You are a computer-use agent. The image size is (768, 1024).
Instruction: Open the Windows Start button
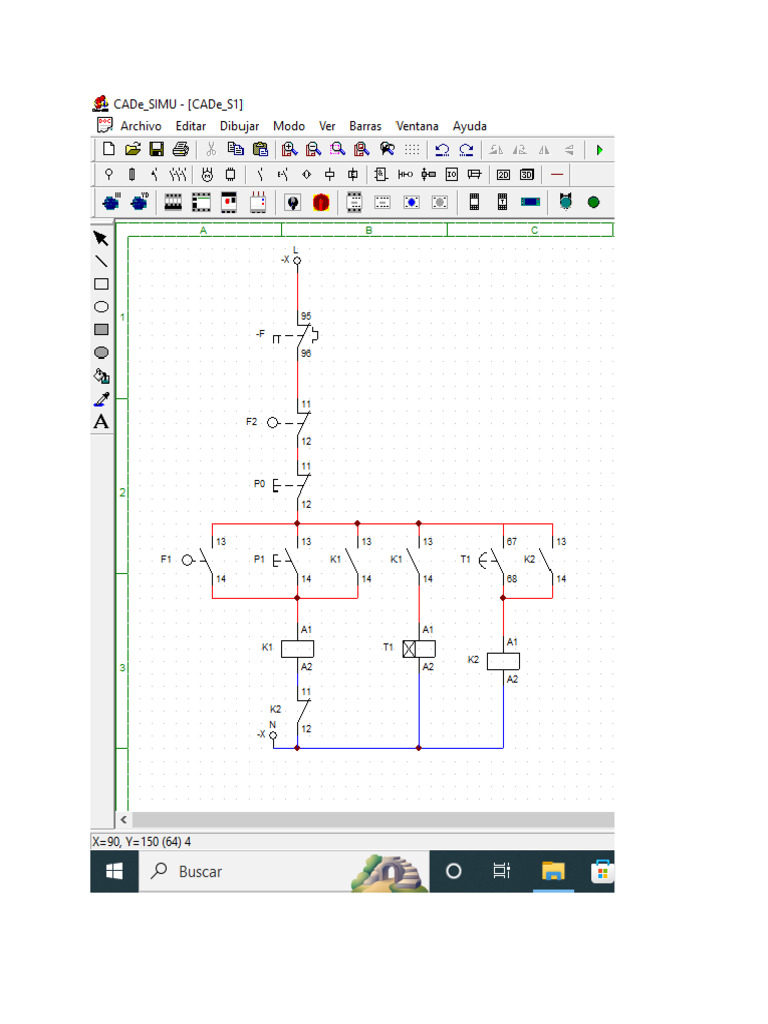(x=114, y=872)
